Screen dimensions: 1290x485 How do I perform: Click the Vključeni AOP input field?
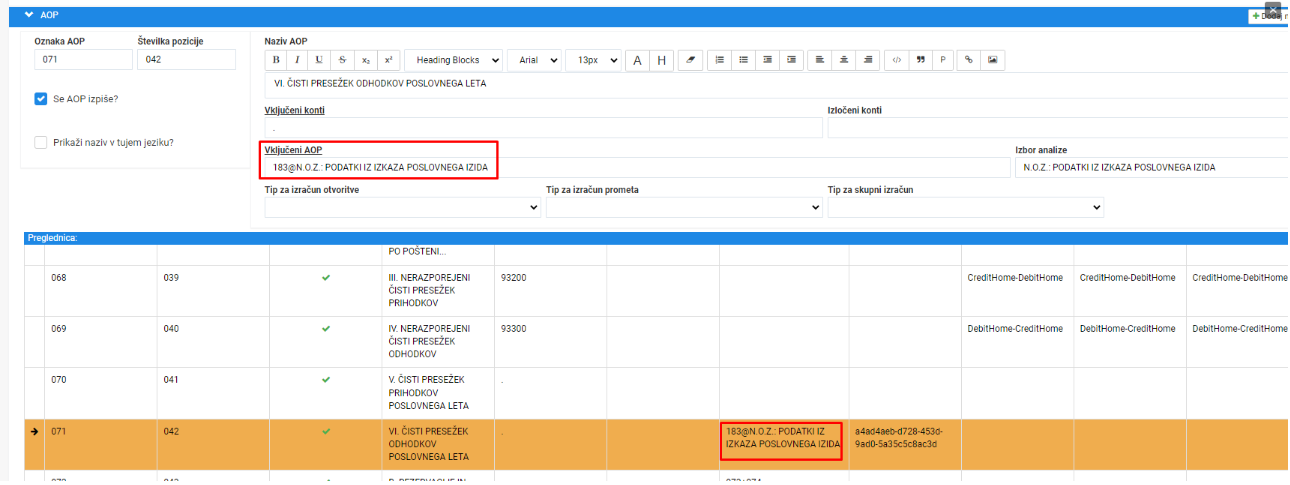click(x=637, y=167)
